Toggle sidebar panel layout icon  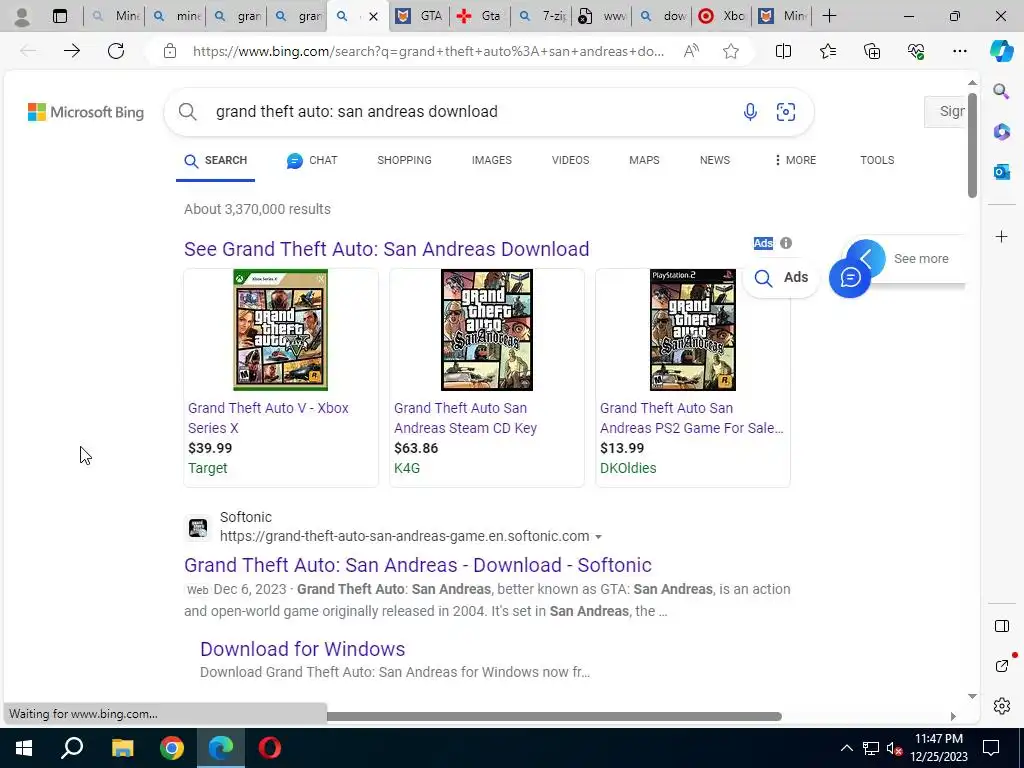pos(1001,626)
